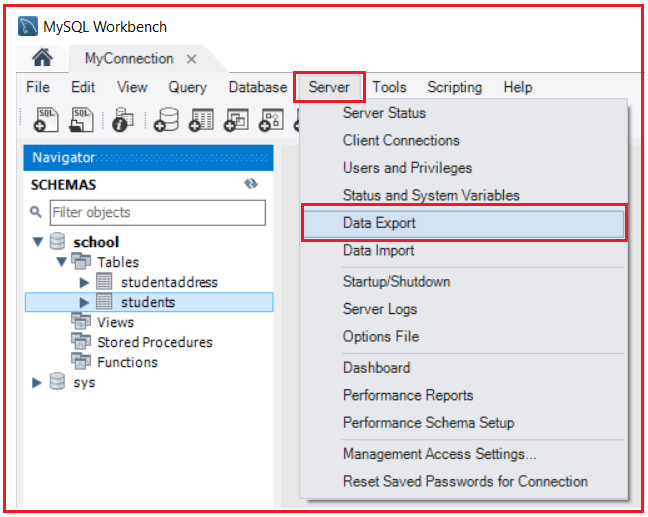Open the File menu

click(x=38, y=87)
